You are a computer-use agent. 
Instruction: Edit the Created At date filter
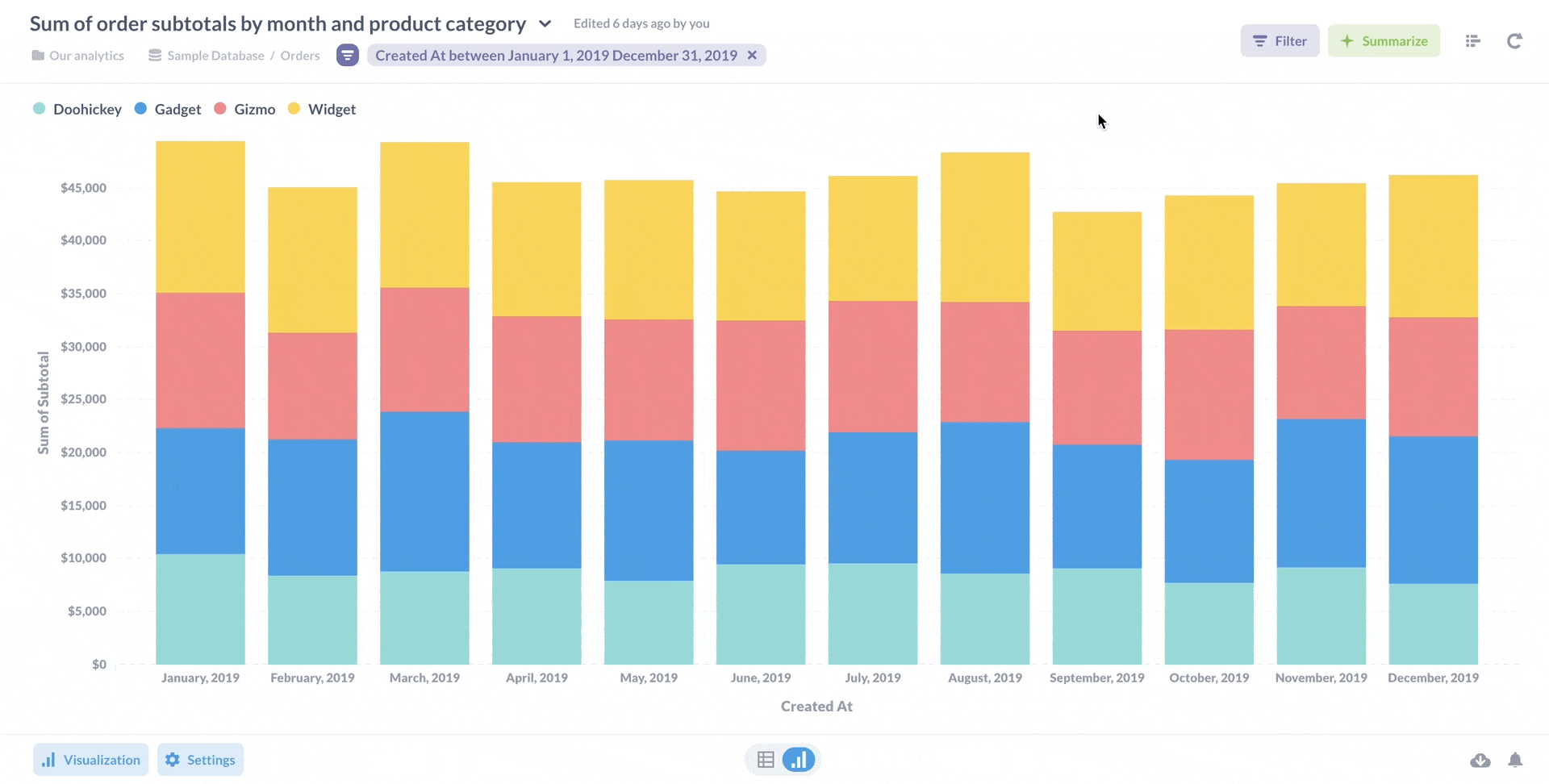[x=557, y=55]
